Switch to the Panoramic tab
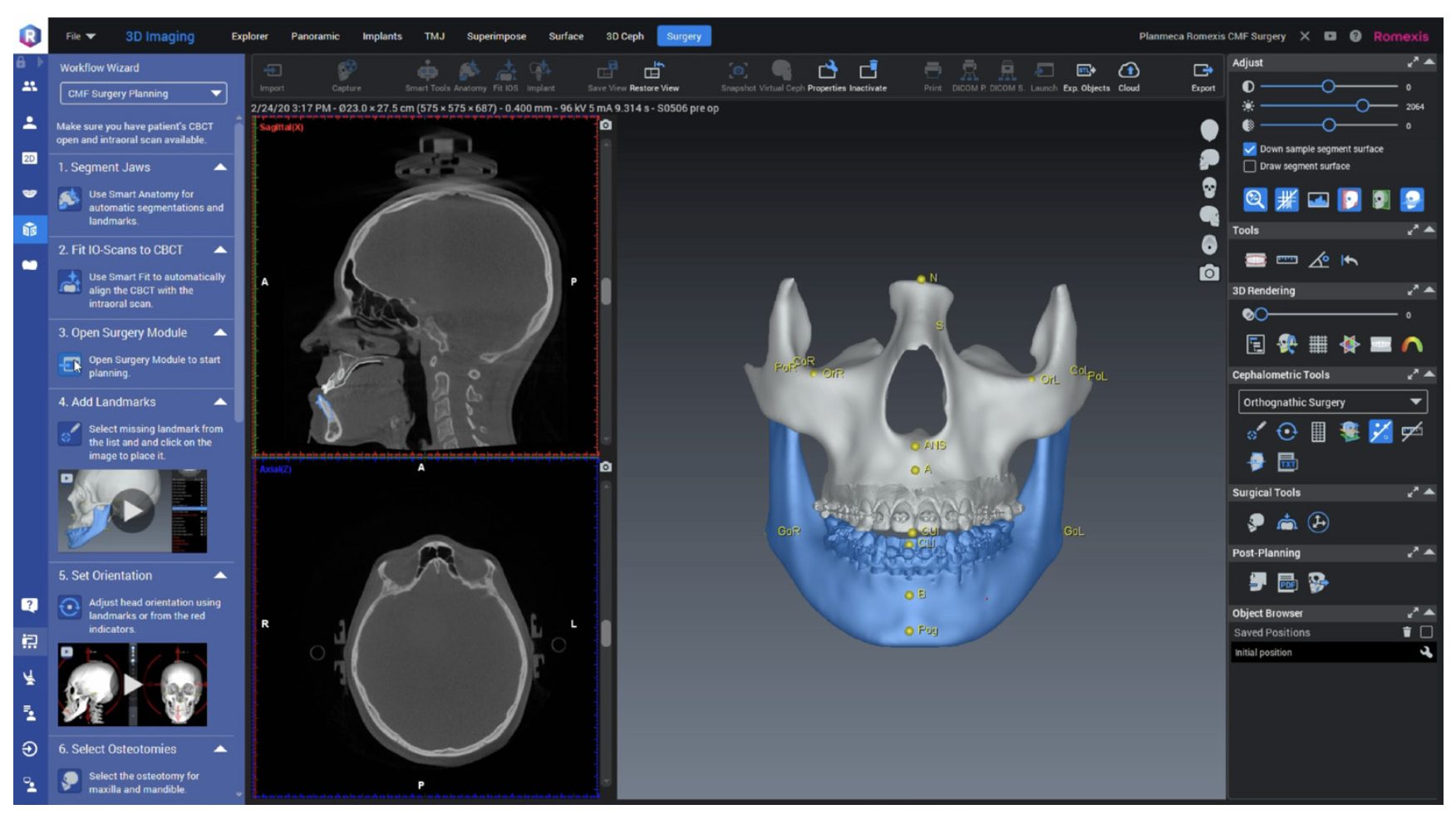 coord(315,36)
